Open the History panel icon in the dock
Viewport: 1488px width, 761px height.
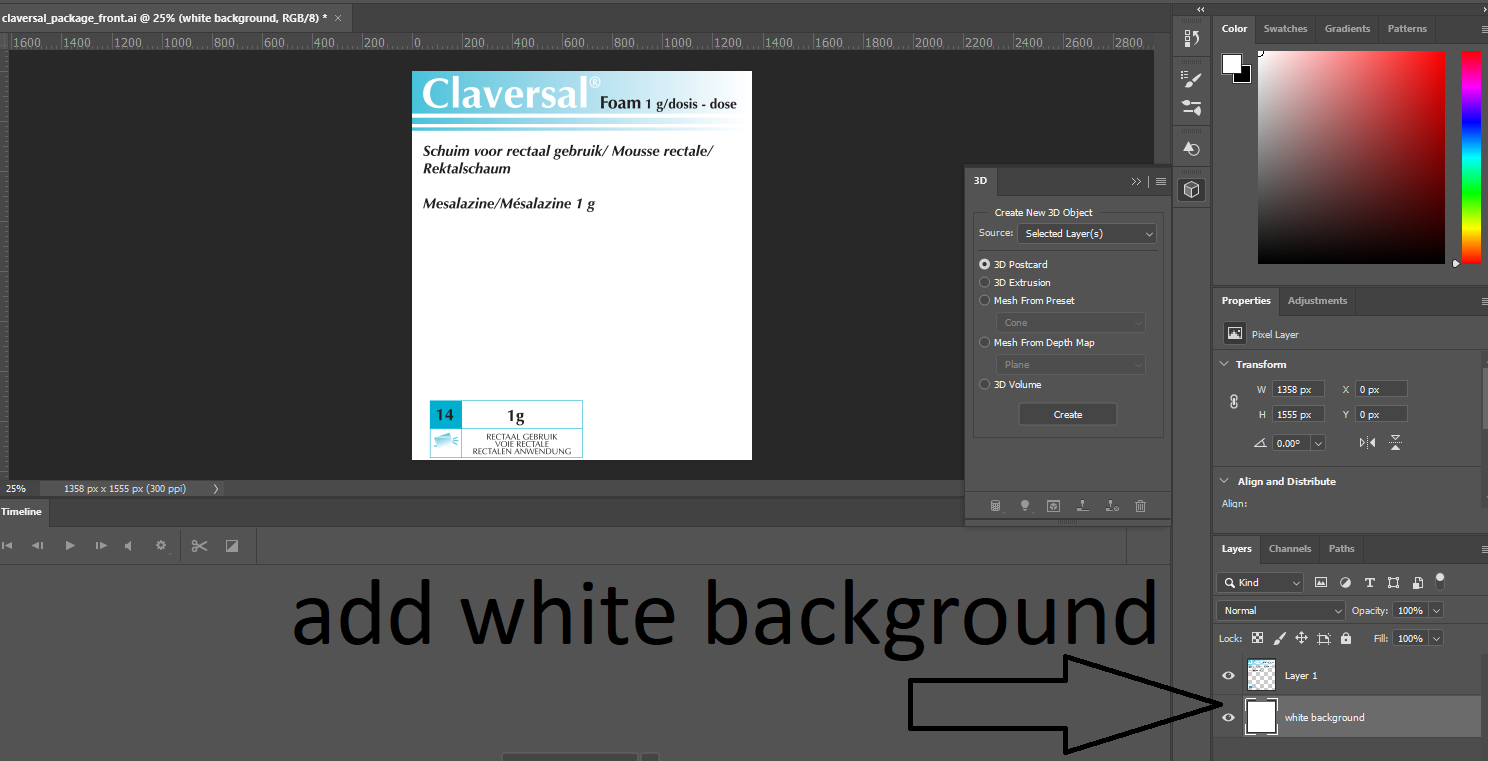tap(1191, 38)
